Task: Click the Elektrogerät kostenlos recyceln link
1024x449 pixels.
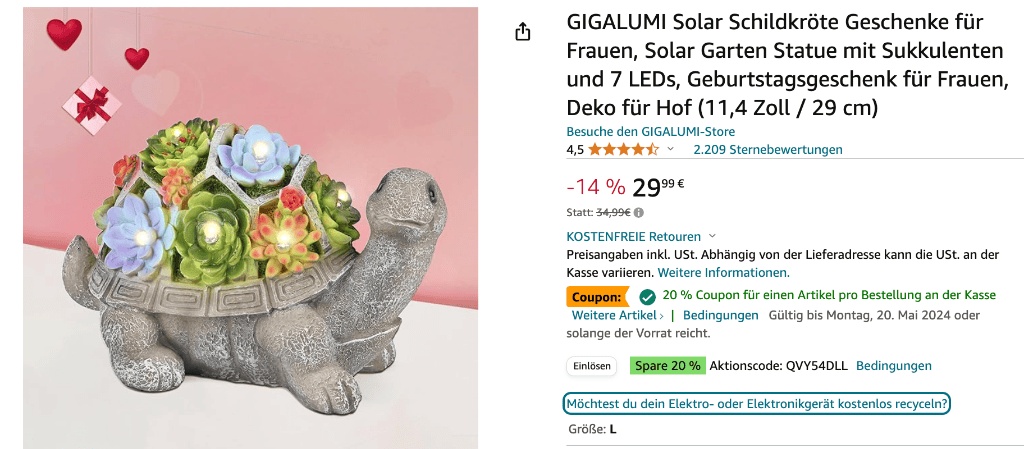Action: (756, 404)
